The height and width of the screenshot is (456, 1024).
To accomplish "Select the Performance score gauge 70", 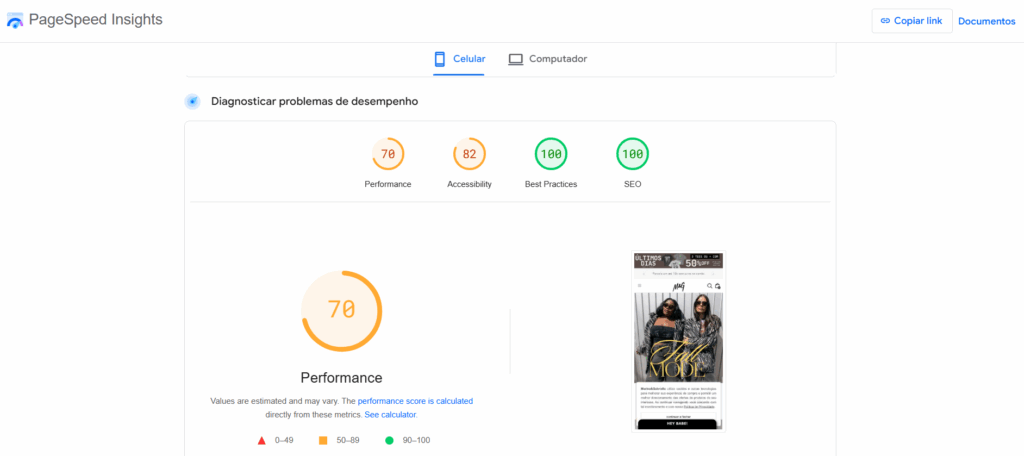I will (388, 155).
